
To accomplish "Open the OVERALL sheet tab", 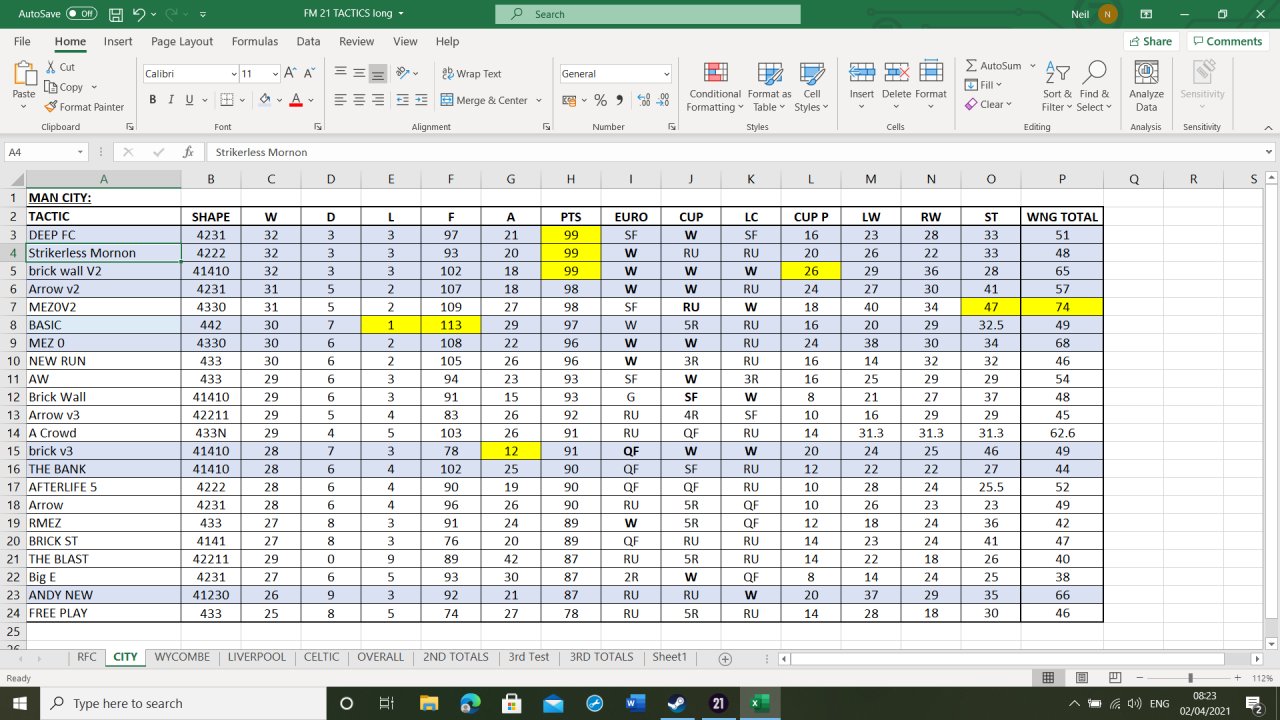I will [x=381, y=657].
